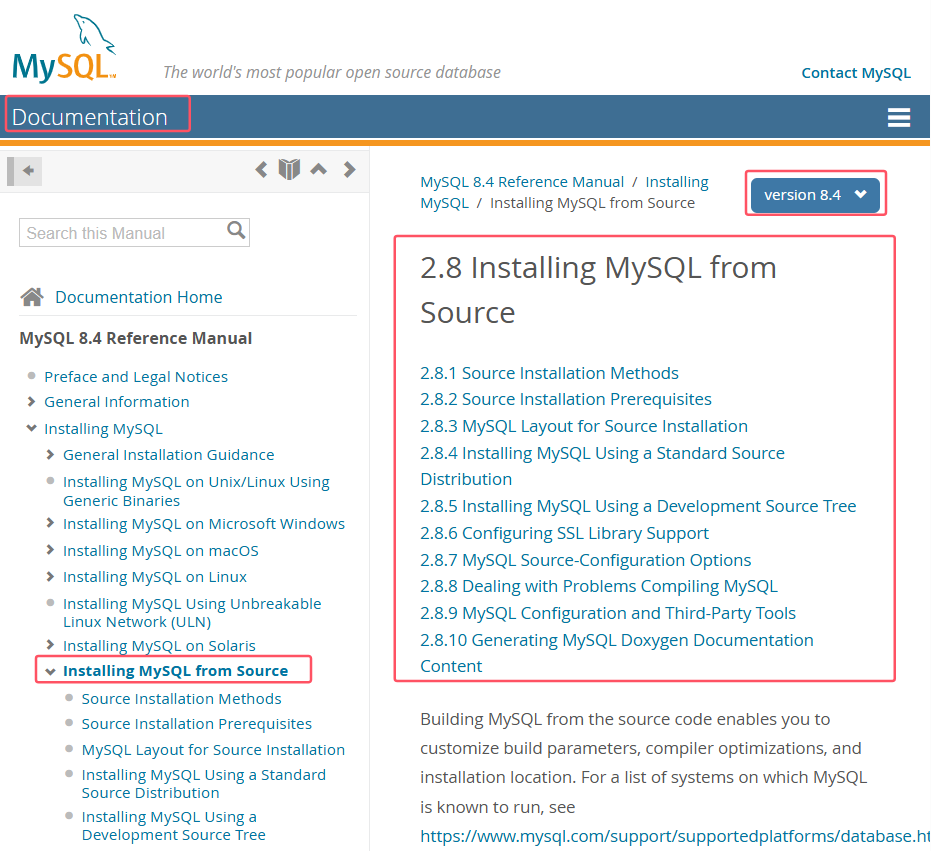This screenshot has height=851, width=931.
Task: Open the Documentation header link
Action: click(90, 117)
